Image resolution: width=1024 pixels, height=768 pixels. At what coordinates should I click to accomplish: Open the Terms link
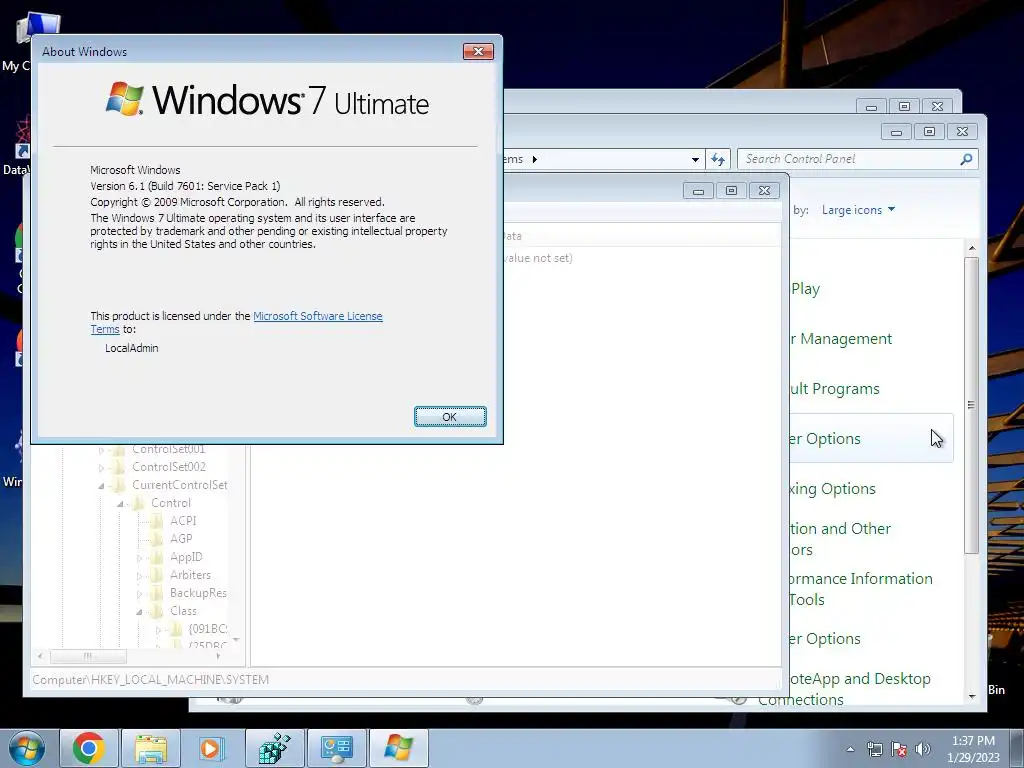pyautogui.click(x=104, y=329)
